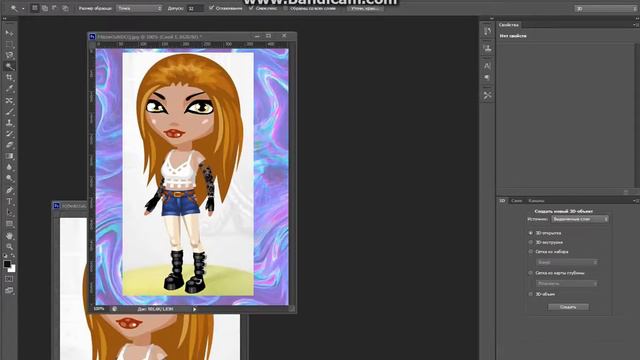Viewport: 640px width, 360px height.
Task: Click the foreground color swatch
Action: pos(7,264)
